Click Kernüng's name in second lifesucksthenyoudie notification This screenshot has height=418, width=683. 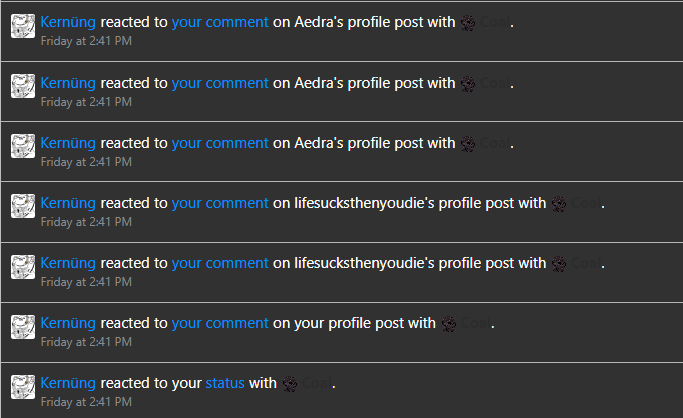[x=68, y=262]
